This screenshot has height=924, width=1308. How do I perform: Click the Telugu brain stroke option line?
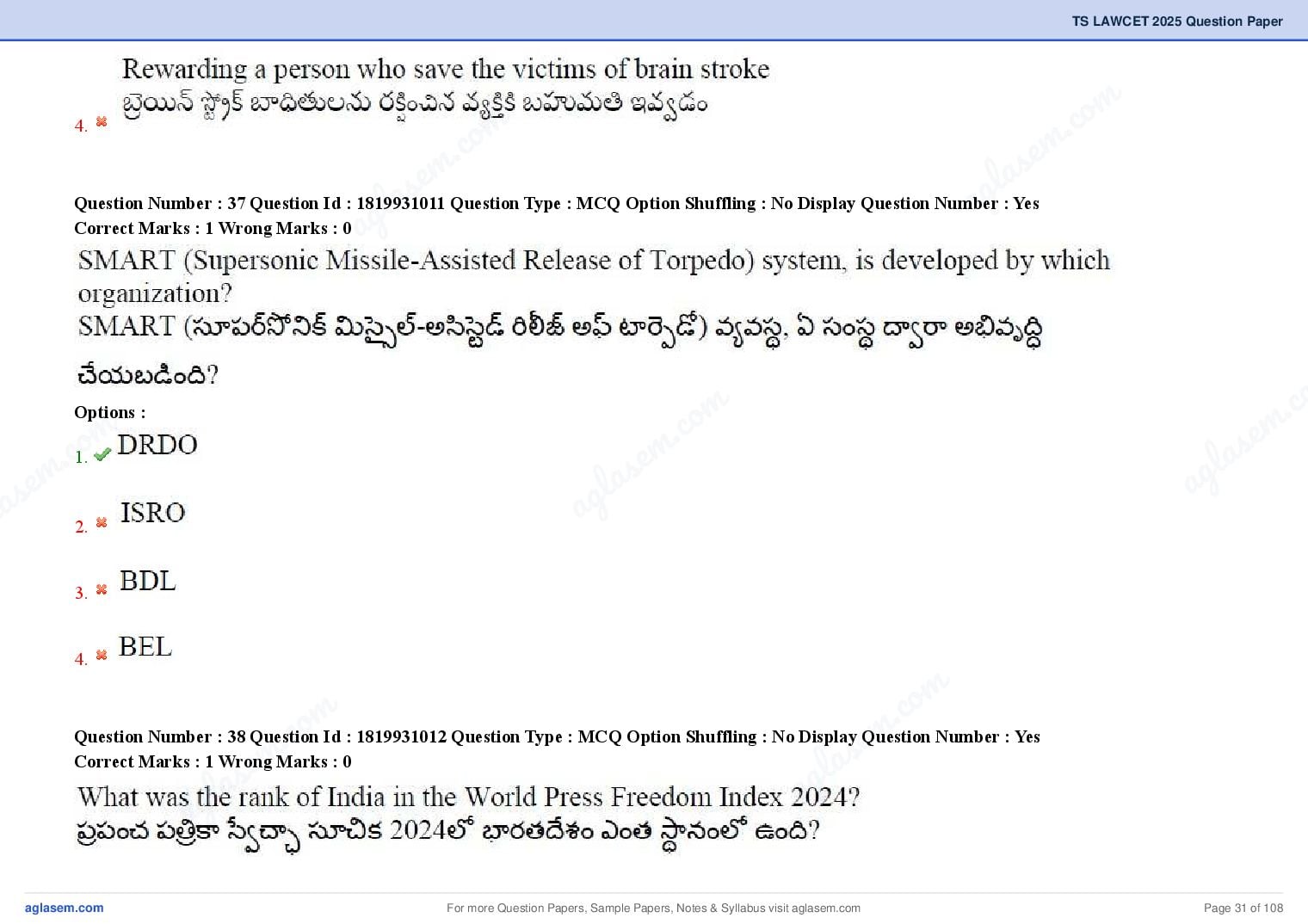point(414,103)
